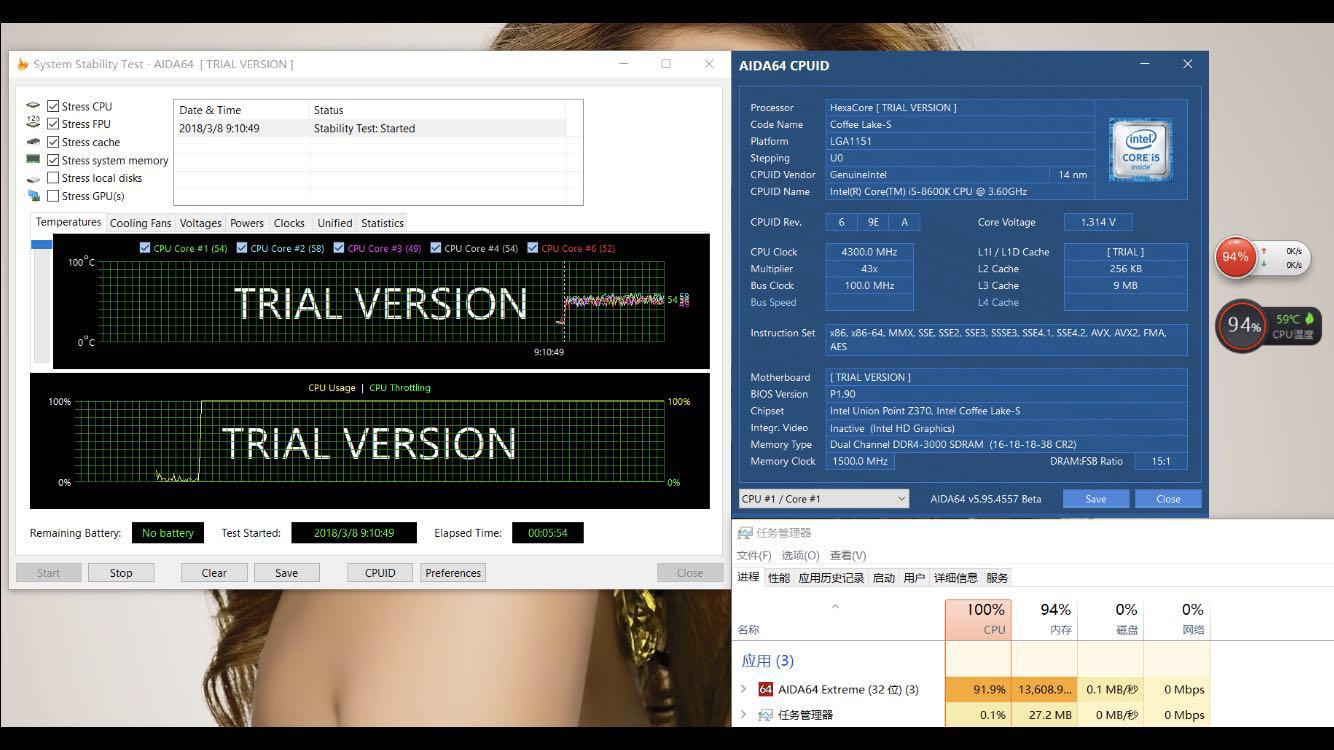Click the blue temperature graph scale slider

coord(41,244)
